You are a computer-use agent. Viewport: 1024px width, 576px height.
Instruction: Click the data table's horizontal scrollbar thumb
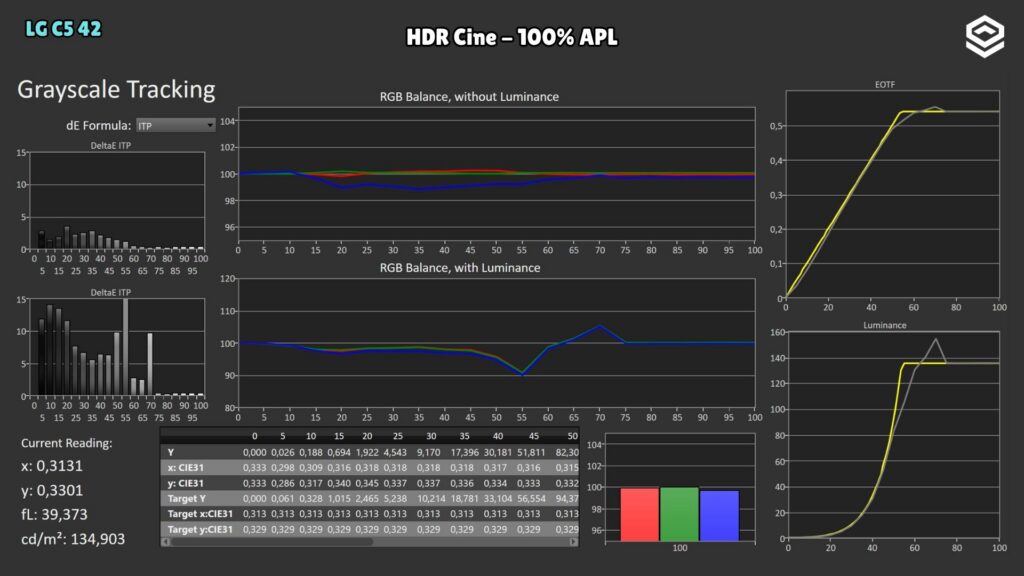(x=272, y=541)
